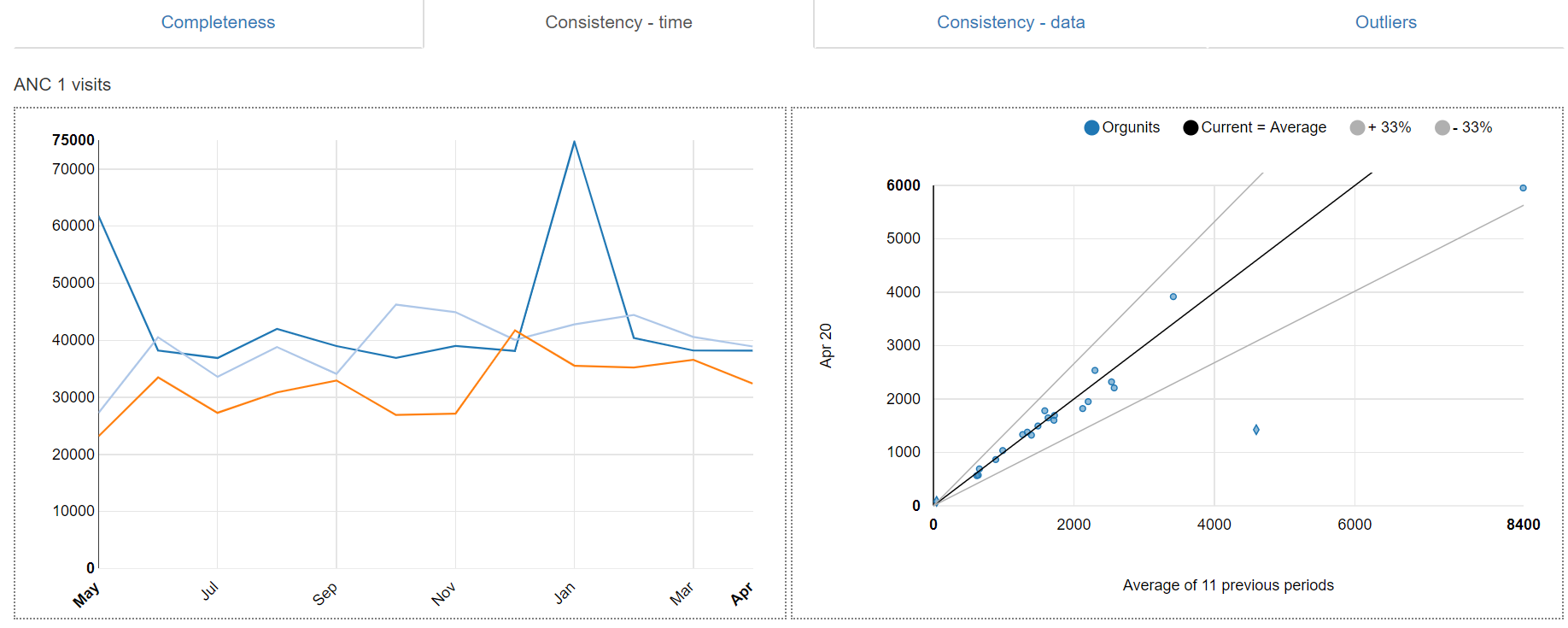The height and width of the screenshot is (628, 1568).
Task: Switch to the Outliers tab
Action: [1385, 22]
